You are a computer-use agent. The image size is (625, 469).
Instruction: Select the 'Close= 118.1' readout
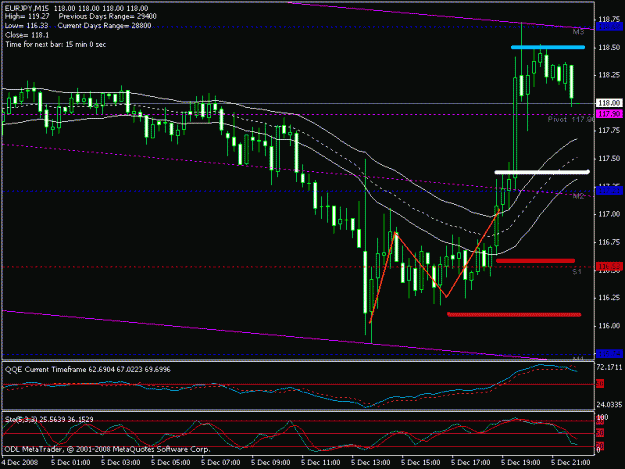27,35
